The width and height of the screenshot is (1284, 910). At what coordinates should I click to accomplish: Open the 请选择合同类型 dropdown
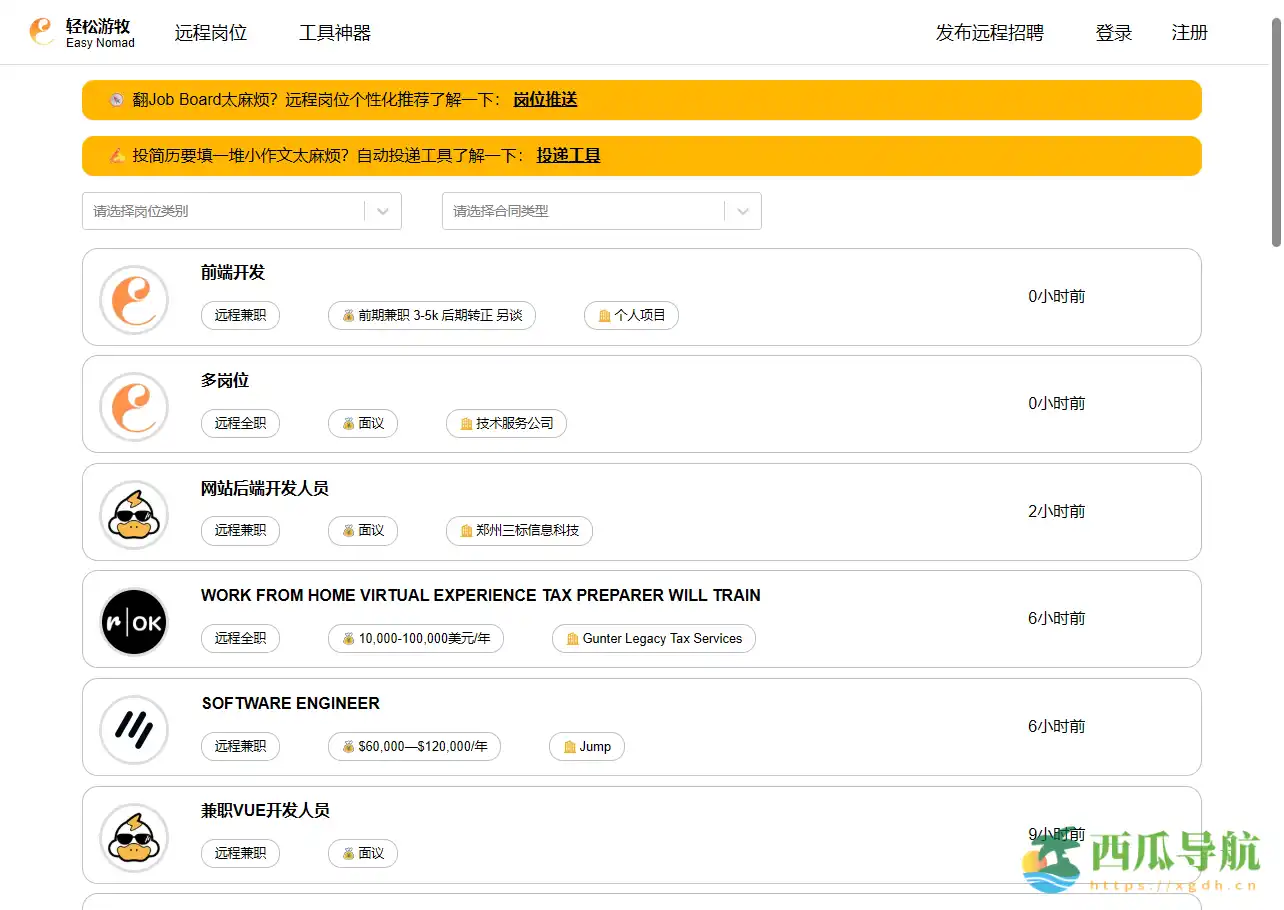[x=601, y=211]
